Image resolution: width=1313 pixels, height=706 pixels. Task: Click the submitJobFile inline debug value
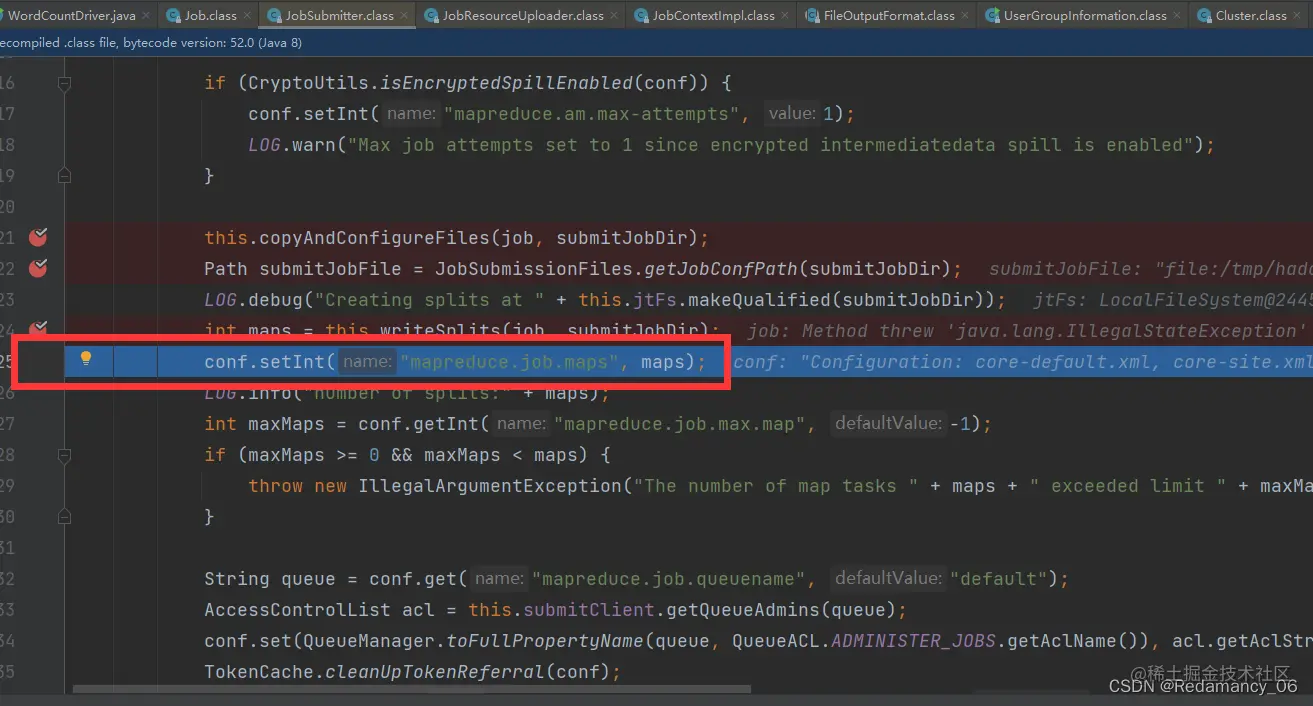pos(1150,269)
